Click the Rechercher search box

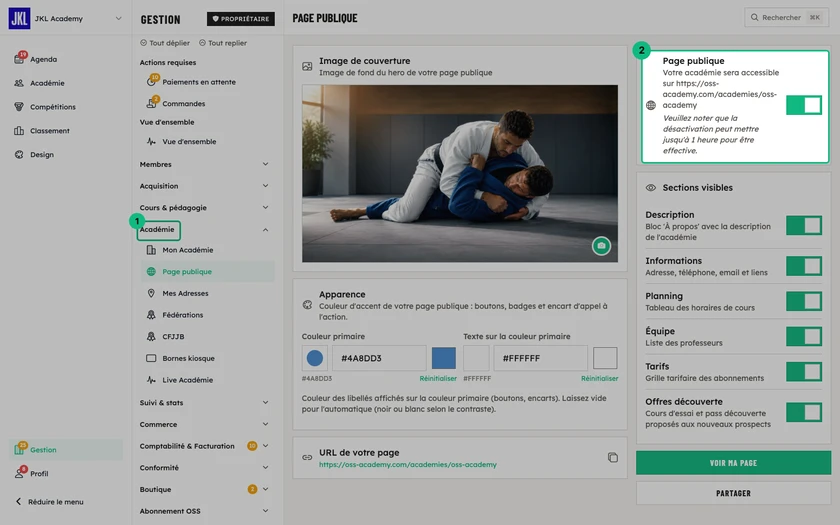786,18
